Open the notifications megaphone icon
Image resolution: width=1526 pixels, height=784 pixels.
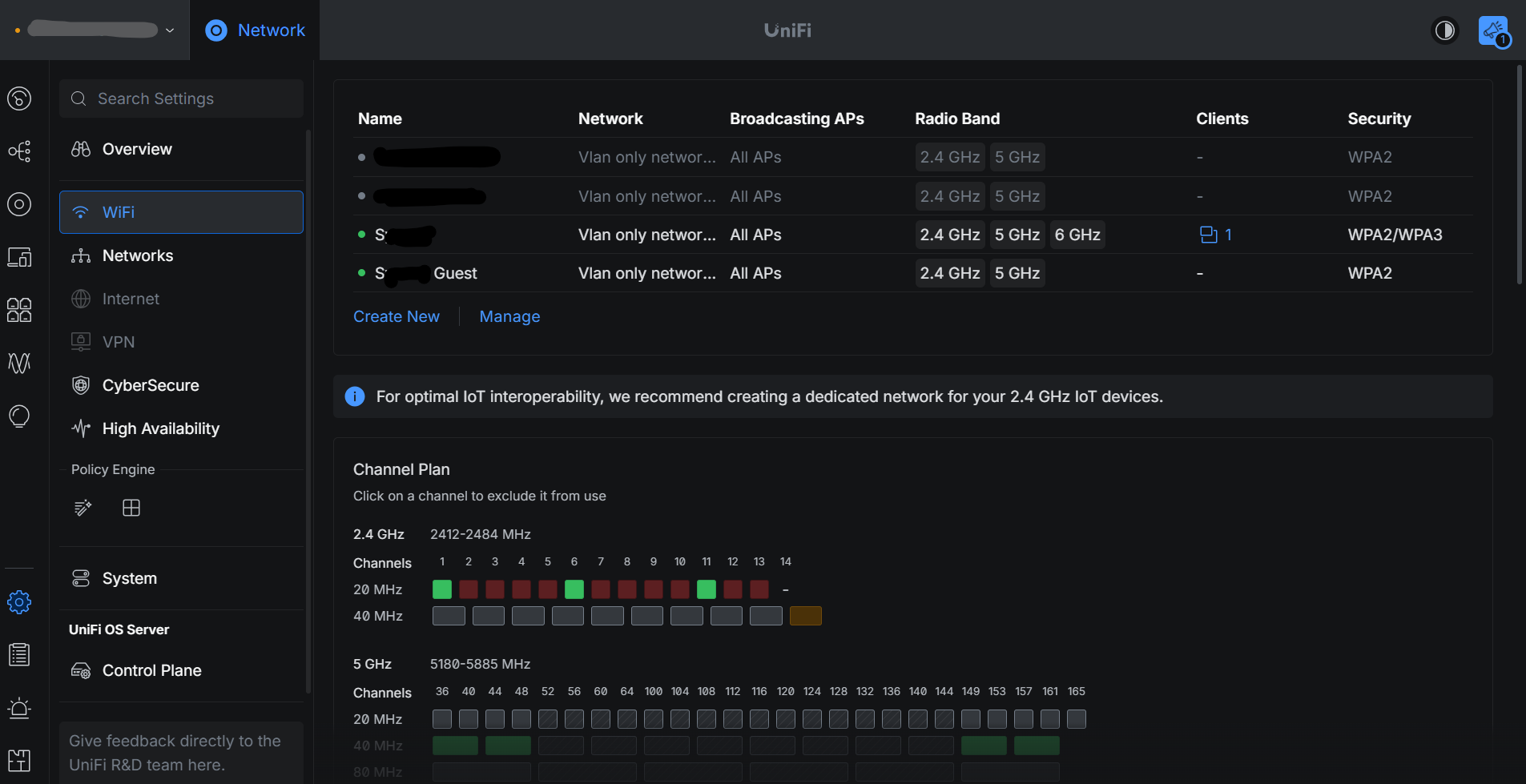pyautogui.click(x=1493, y=31)
